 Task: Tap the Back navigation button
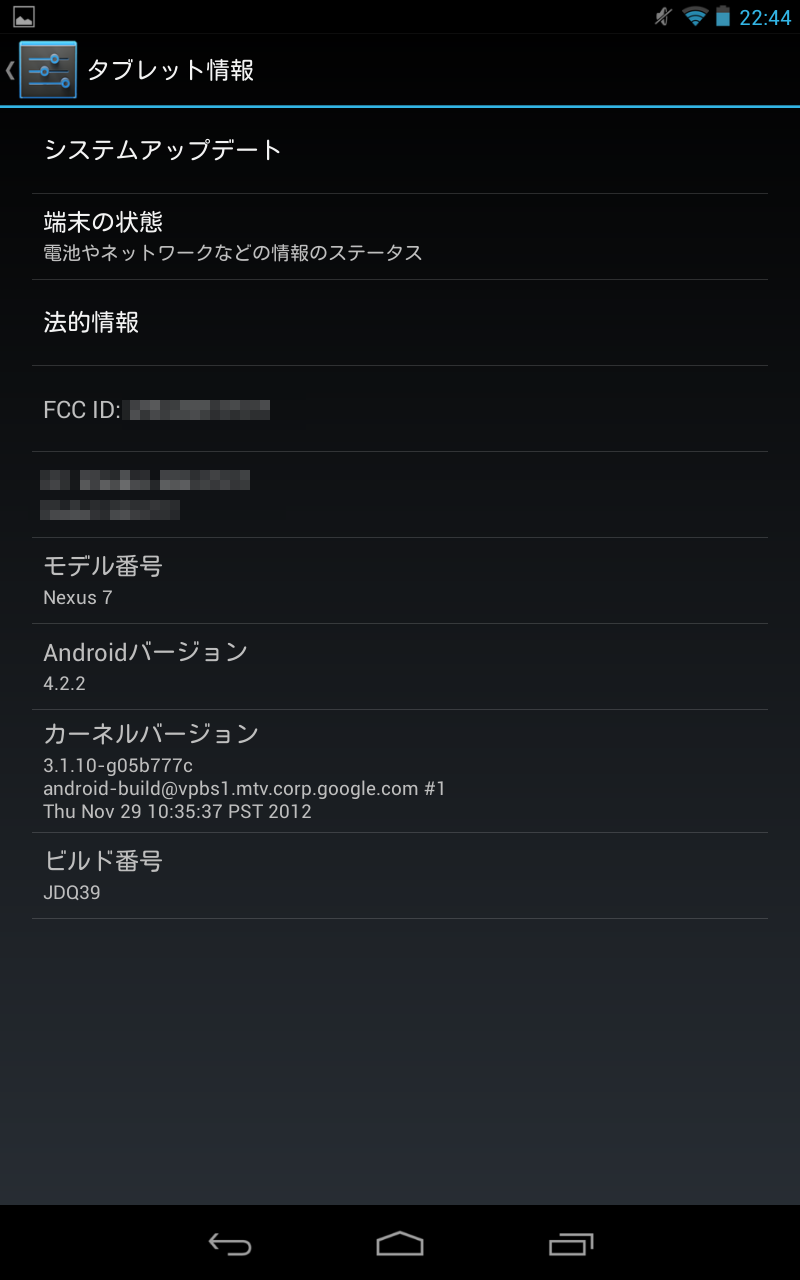tap(230, 1243)
